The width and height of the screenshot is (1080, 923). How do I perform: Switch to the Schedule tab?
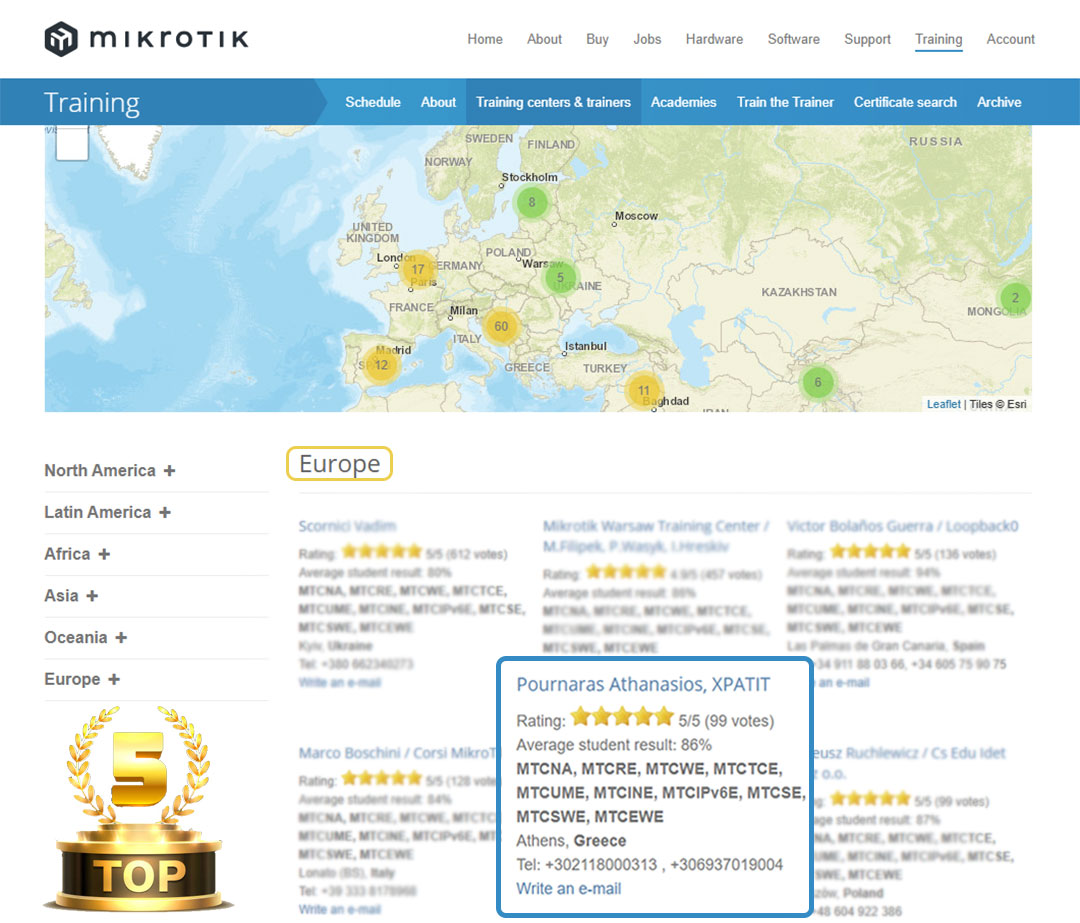point(373,102)
